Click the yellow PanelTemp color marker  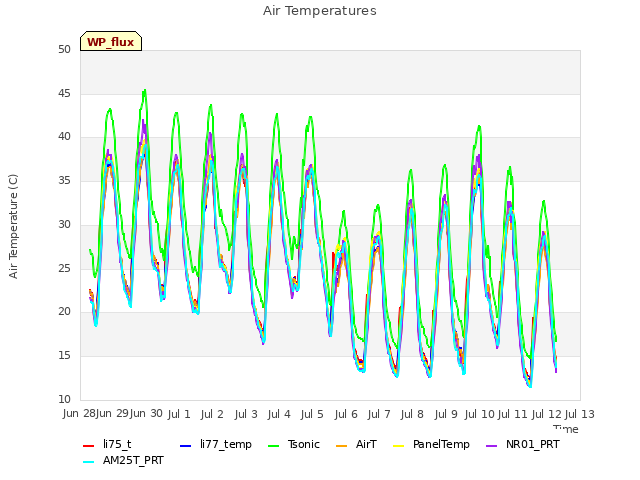coord(398,446)
